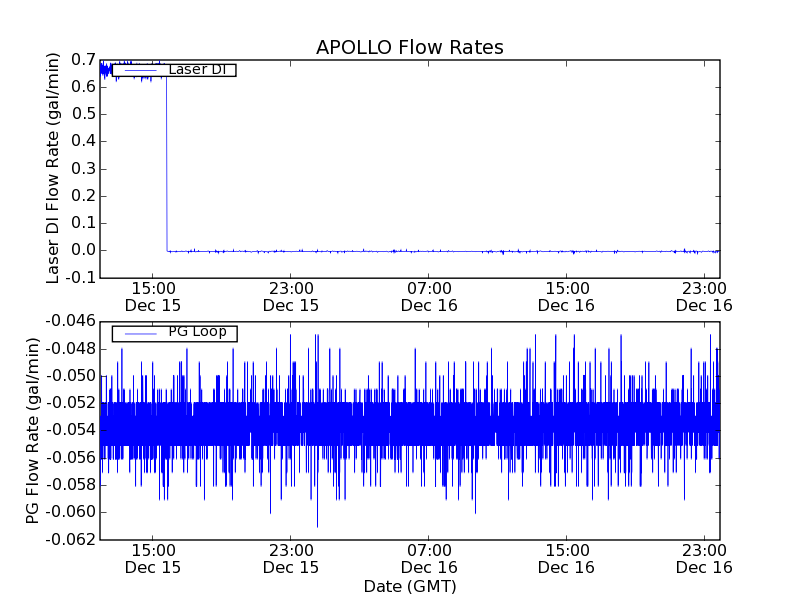Click "23:00 Dec 15" label under lower plot

(291, 559)
